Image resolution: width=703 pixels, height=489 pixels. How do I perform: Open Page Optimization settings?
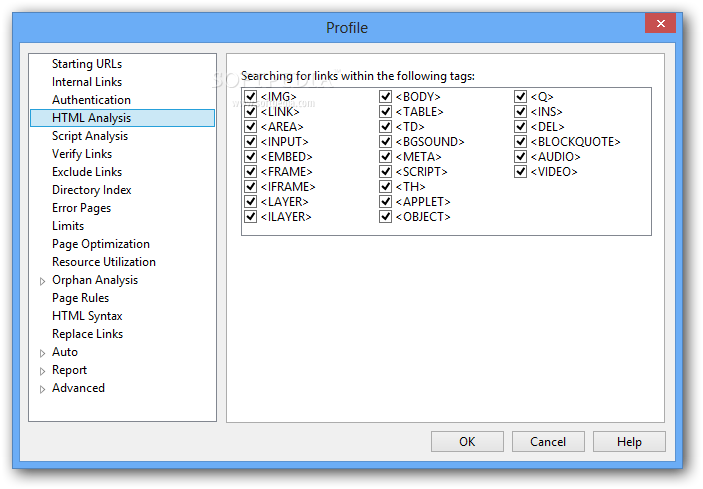click(101, 244)
